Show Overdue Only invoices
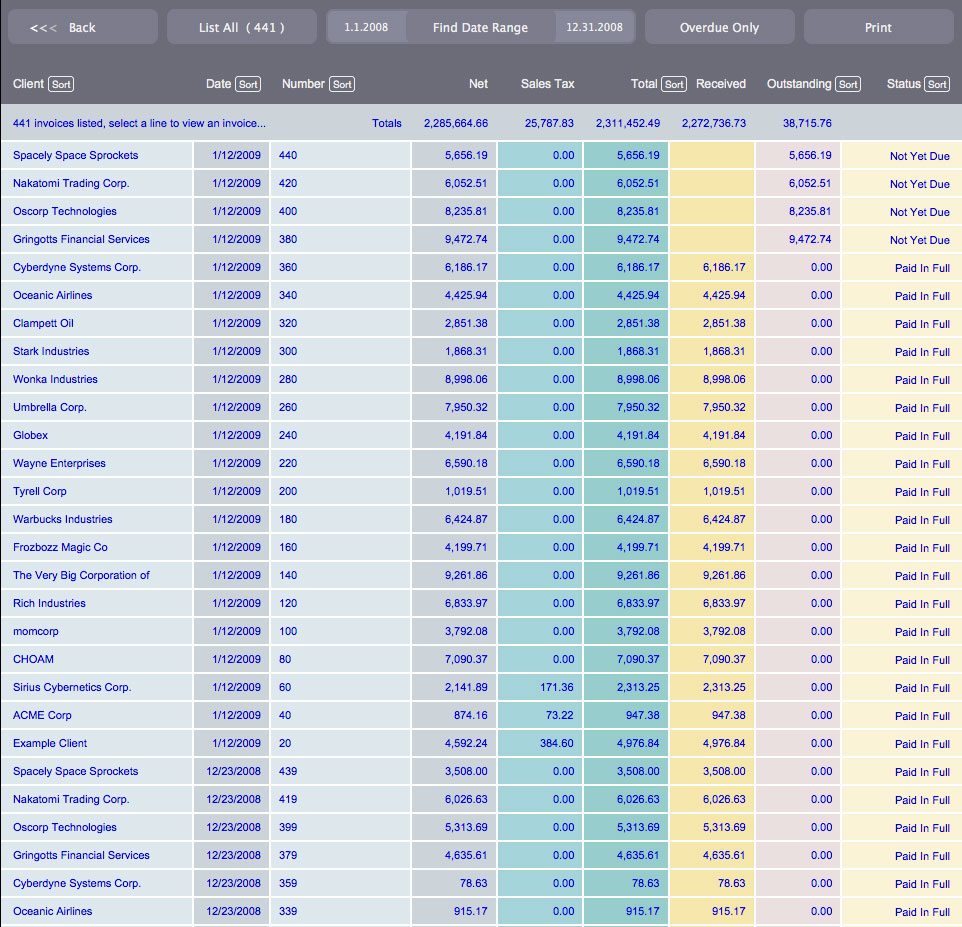962x927 pixels. pos(720,27)
